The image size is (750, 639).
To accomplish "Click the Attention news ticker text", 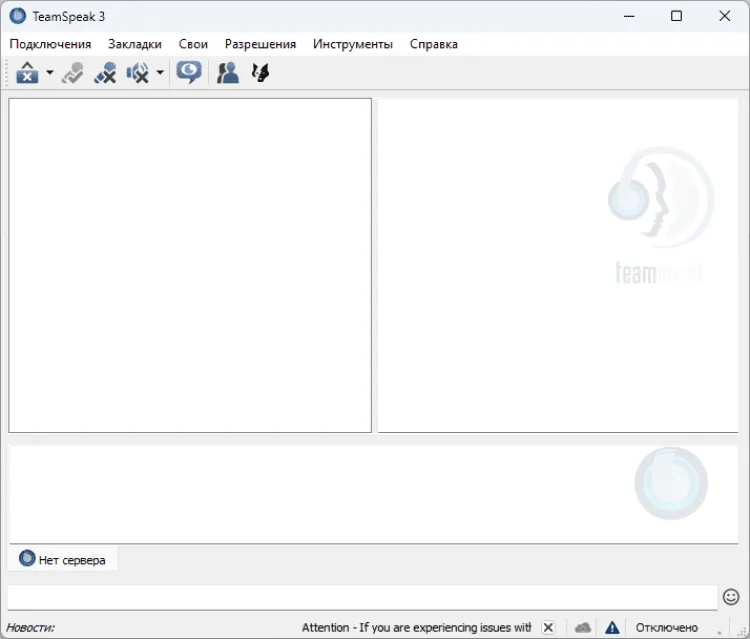I will click(416, 627).
